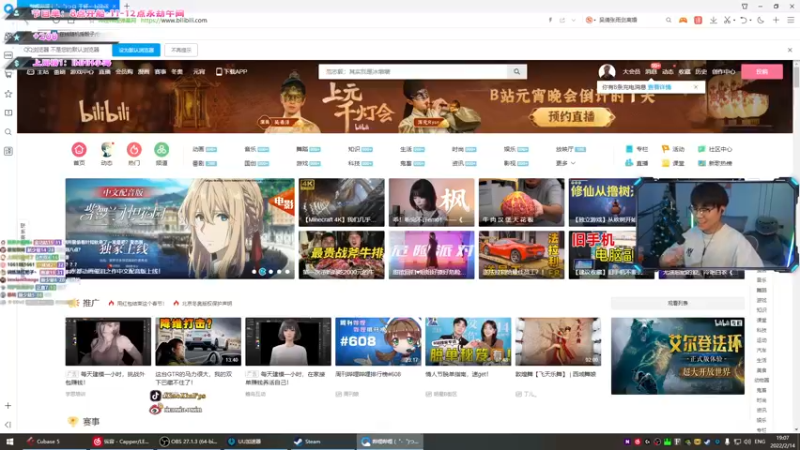Collapse the browser sidebar arrow
800x450 pixels.
click(8, 424)
